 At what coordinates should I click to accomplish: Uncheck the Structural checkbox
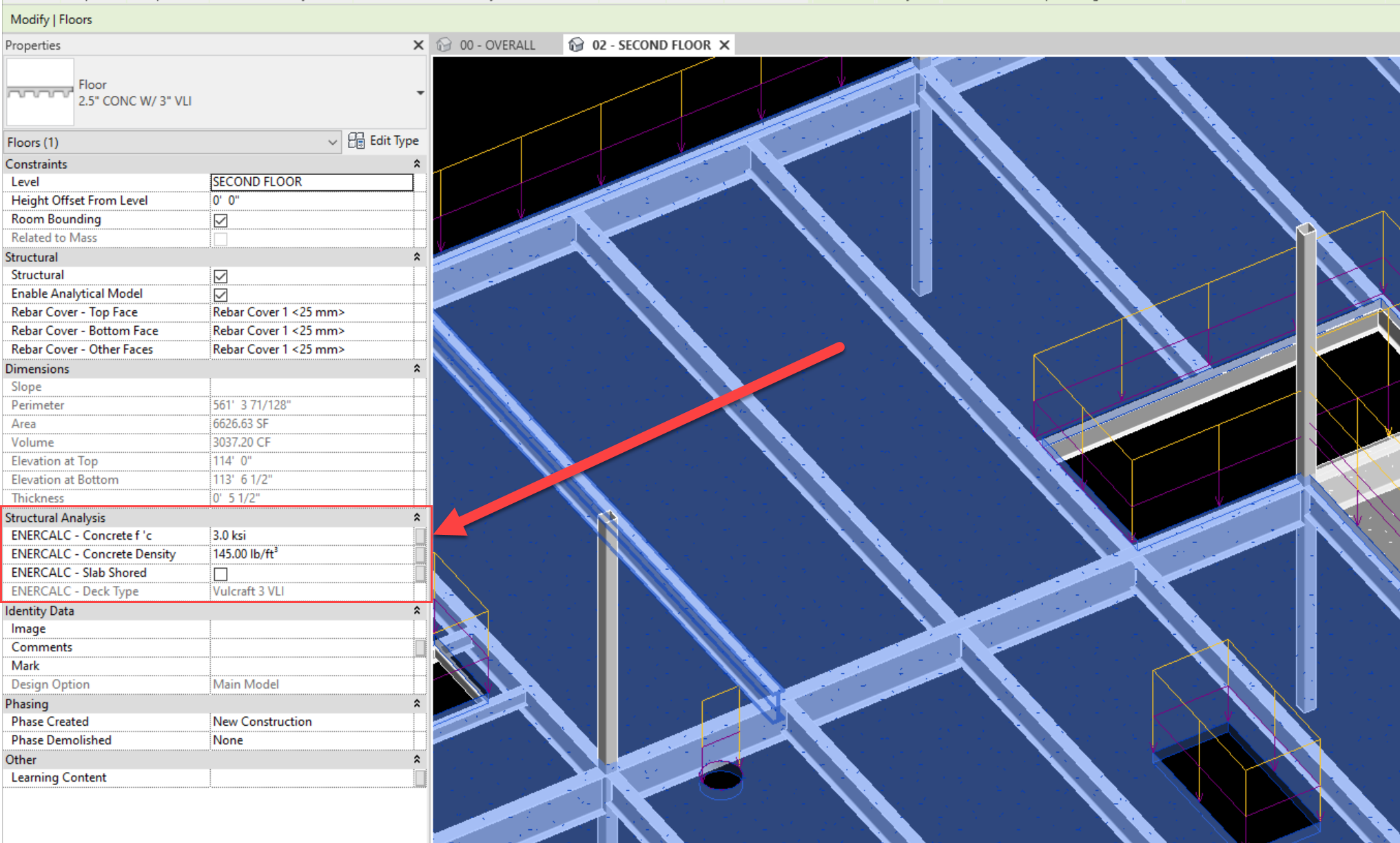pyautogui.click(x=220, y=276)
